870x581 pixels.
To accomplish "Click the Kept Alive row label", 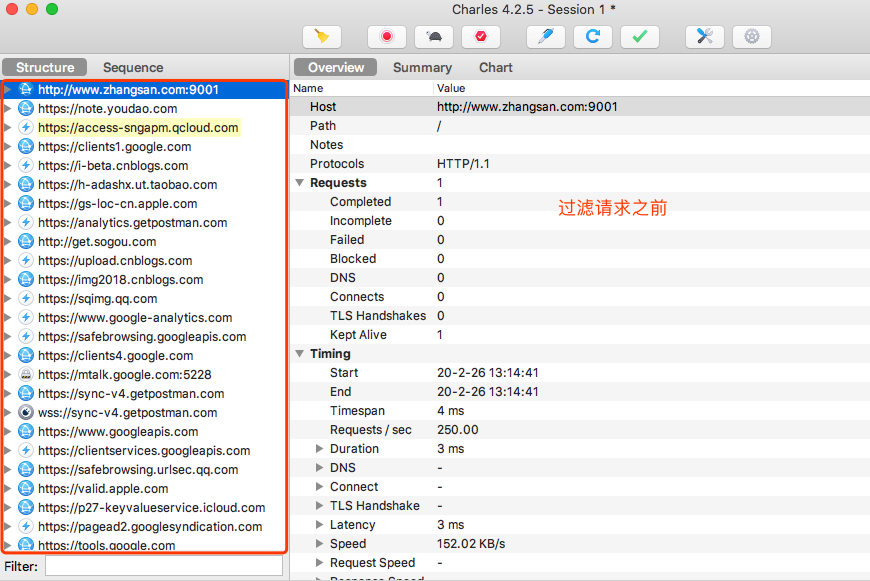I will [x=358, y=335].
